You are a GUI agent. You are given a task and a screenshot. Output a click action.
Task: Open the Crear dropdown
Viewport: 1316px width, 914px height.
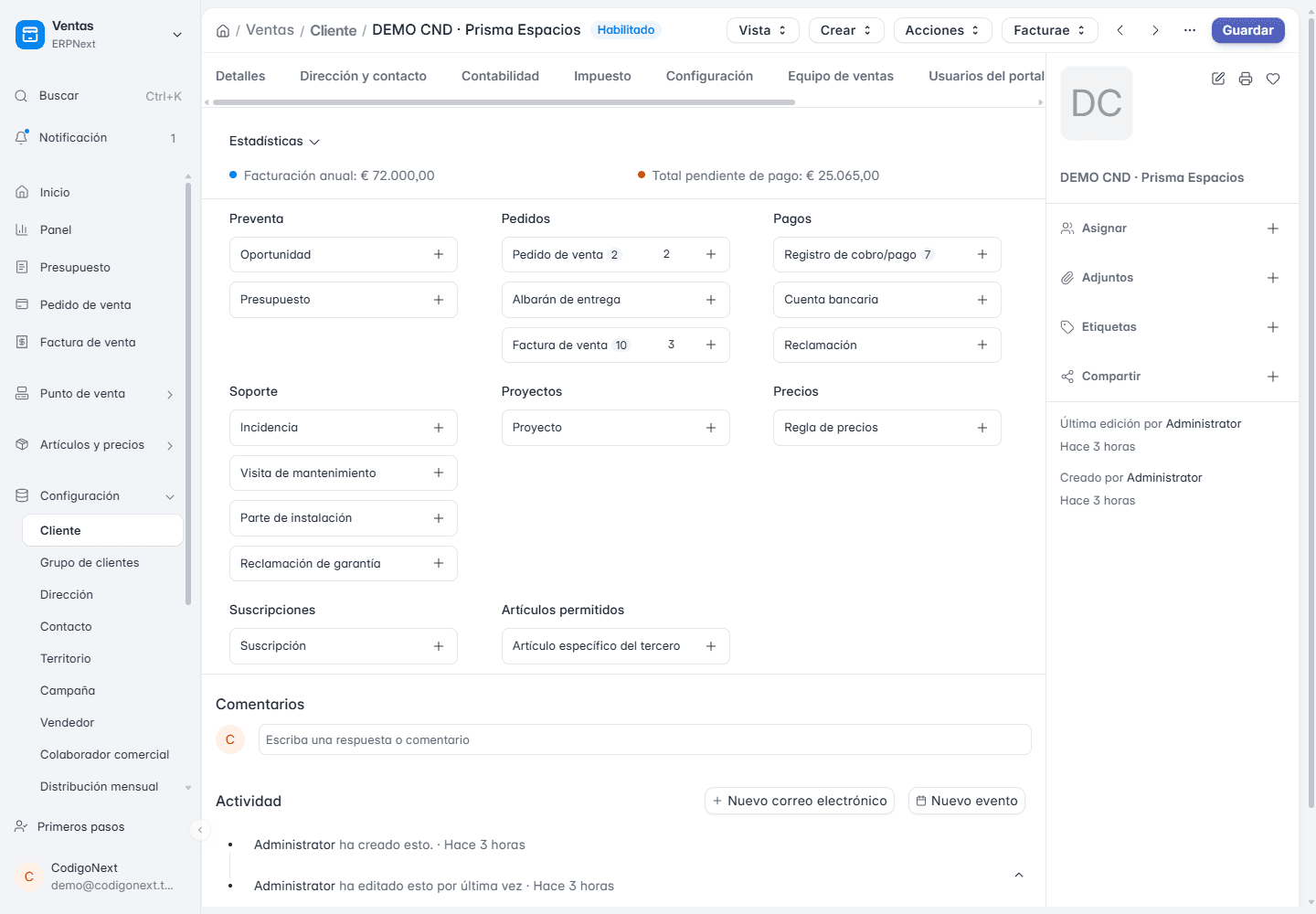(x=846, y=30)
